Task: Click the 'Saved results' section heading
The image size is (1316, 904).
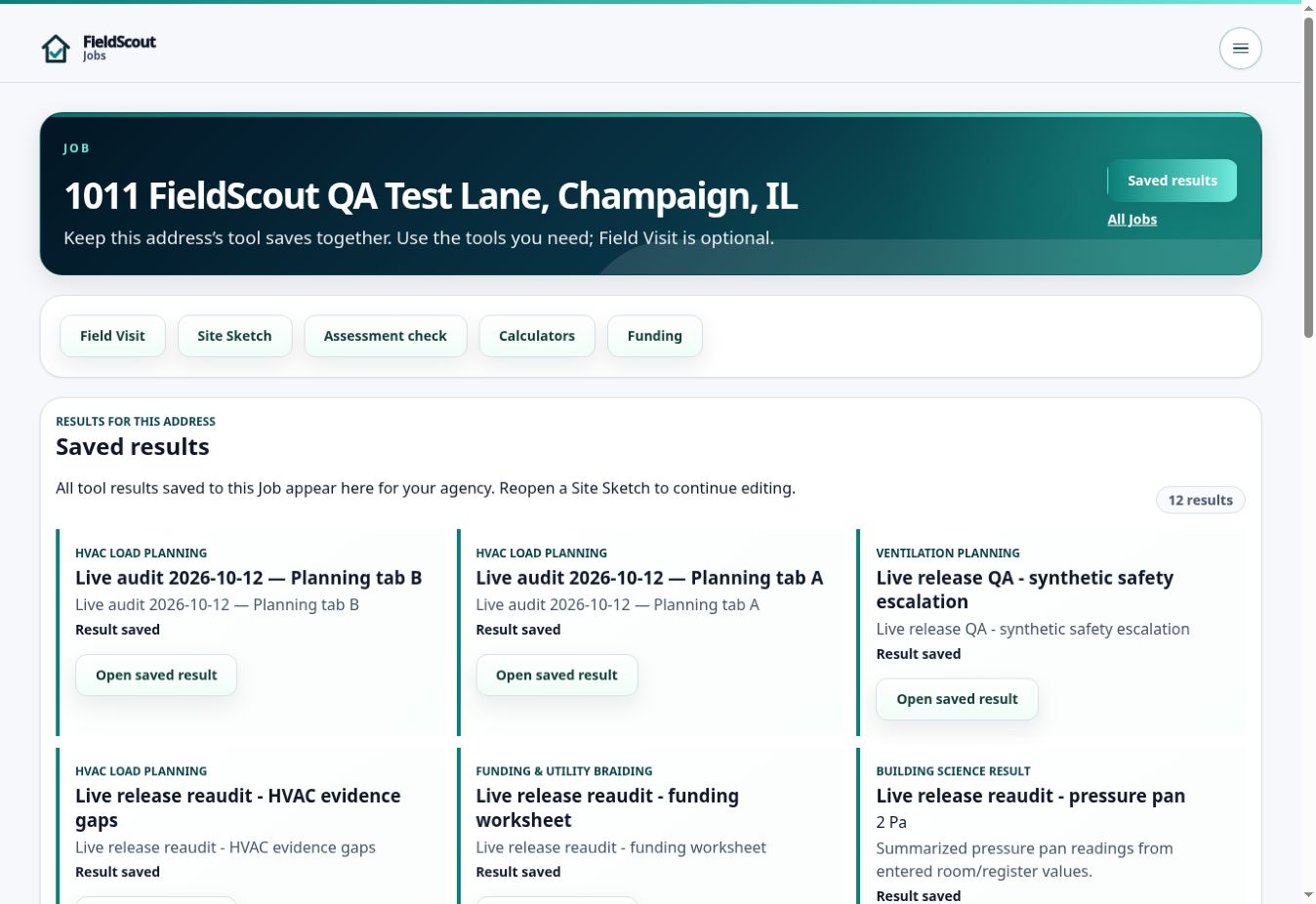Action: click(133, 447)
